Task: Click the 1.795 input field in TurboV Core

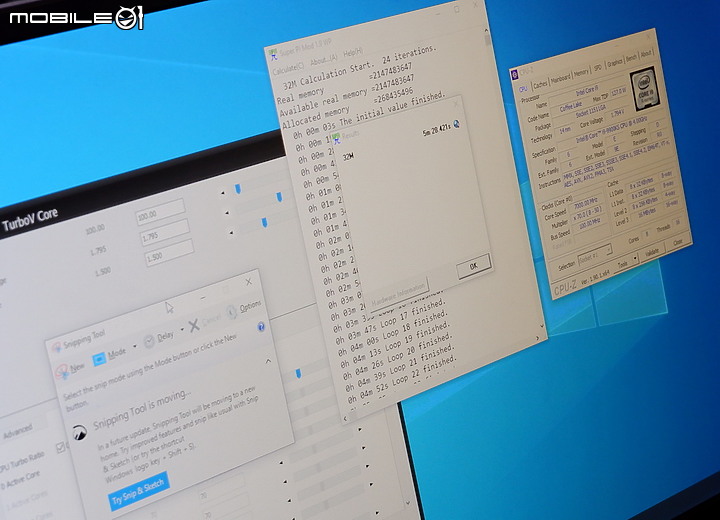Action: (x=165, y=232)
